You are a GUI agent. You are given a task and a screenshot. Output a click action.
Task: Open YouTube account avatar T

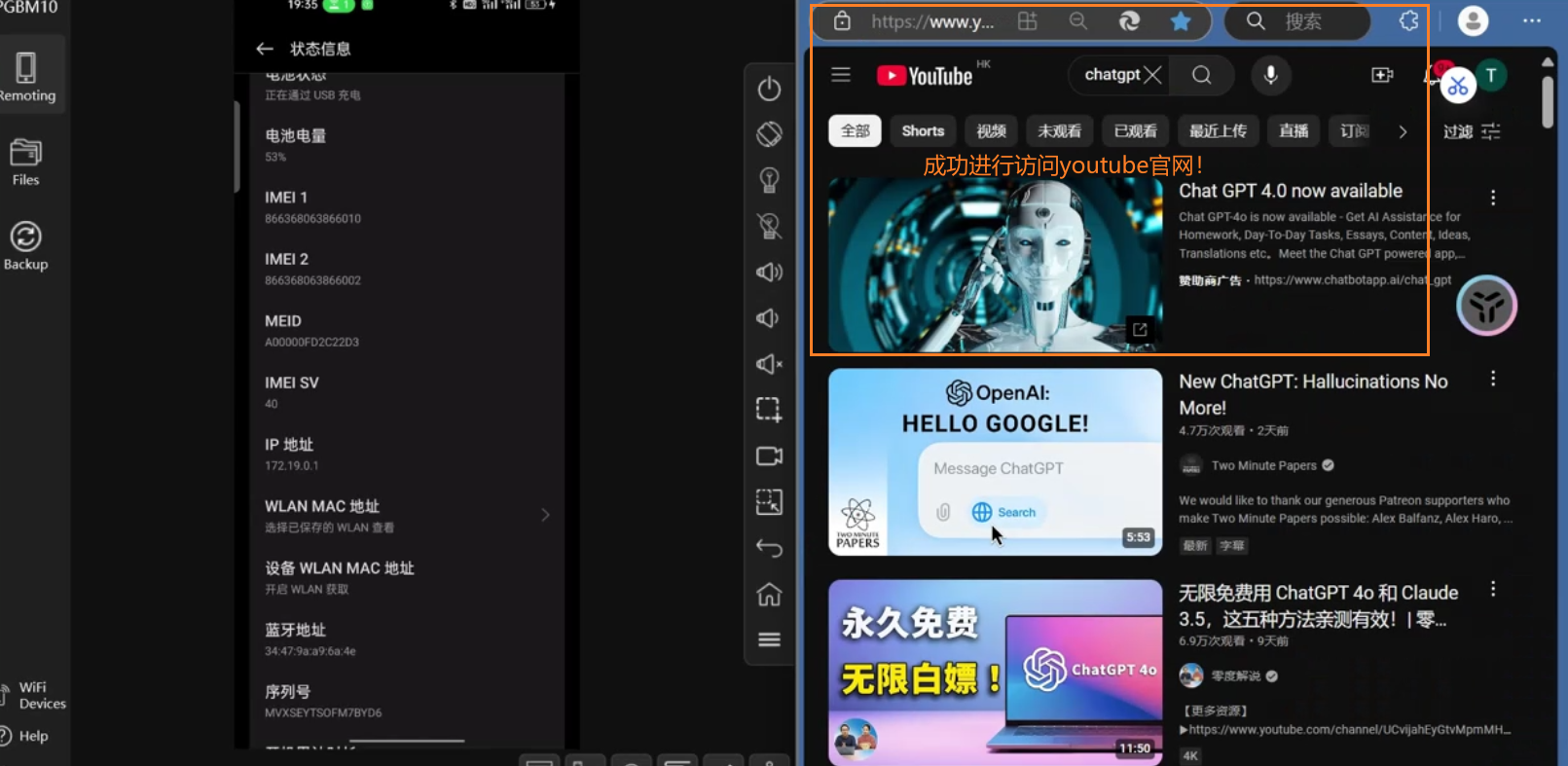1491,75
